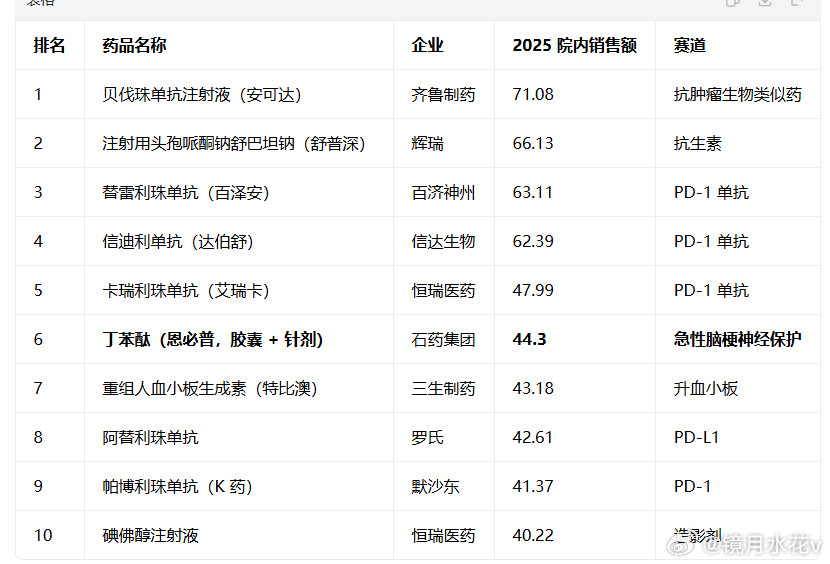This screenshot has width=830, height=564.
Task: Select drug name 碘佛醇注射液
Action: pos(150,536)
